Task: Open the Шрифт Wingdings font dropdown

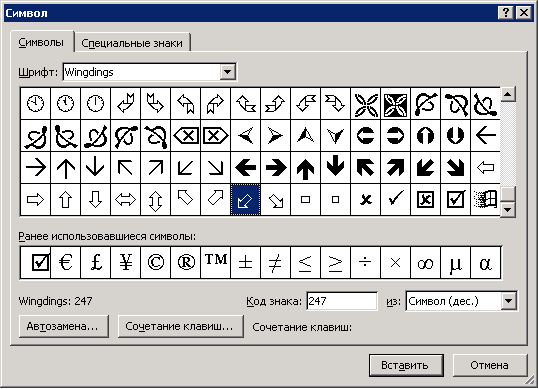Action: (x=227, y=72)
